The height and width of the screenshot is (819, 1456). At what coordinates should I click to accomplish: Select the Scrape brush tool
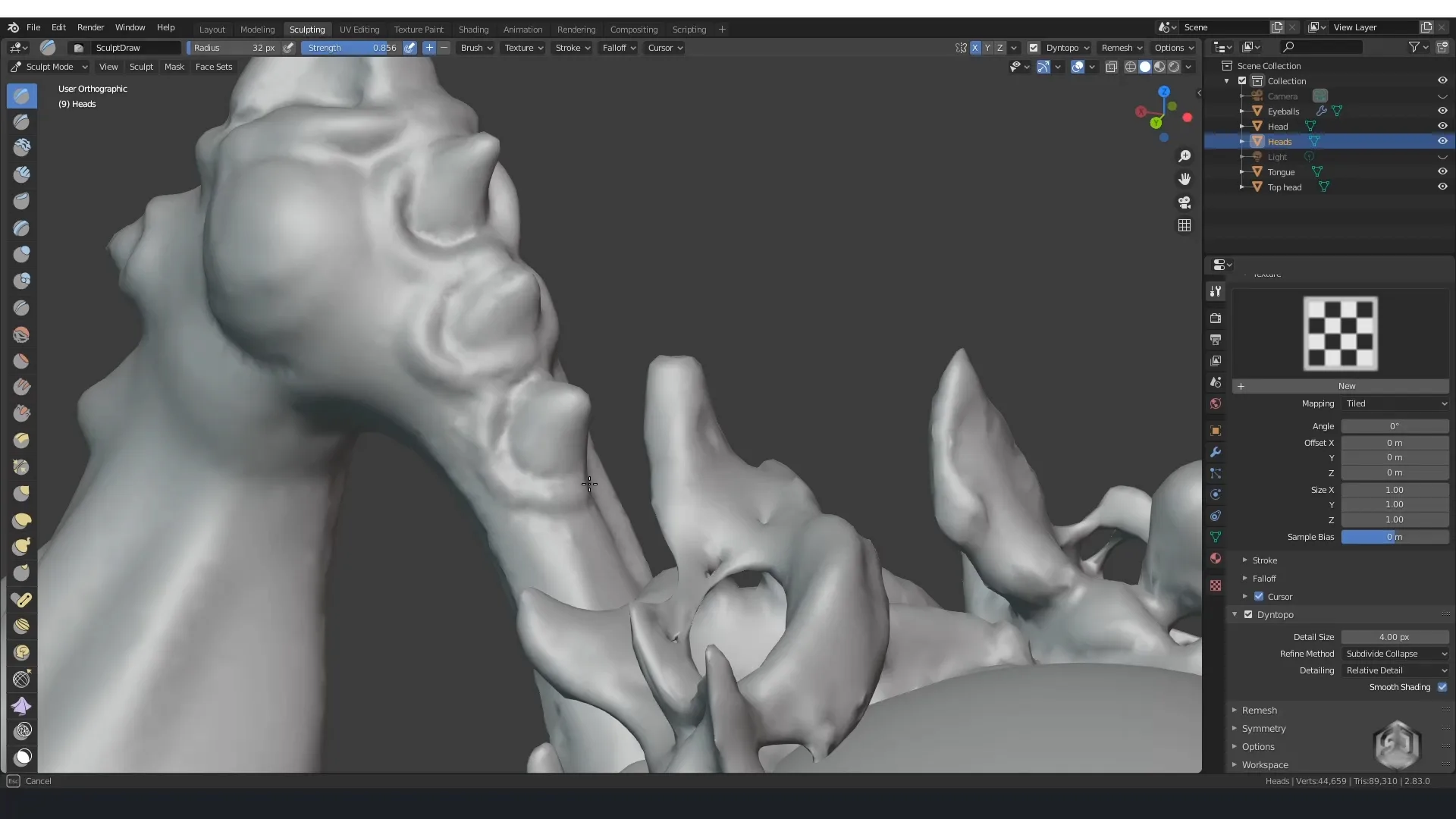tap(22, 413)
